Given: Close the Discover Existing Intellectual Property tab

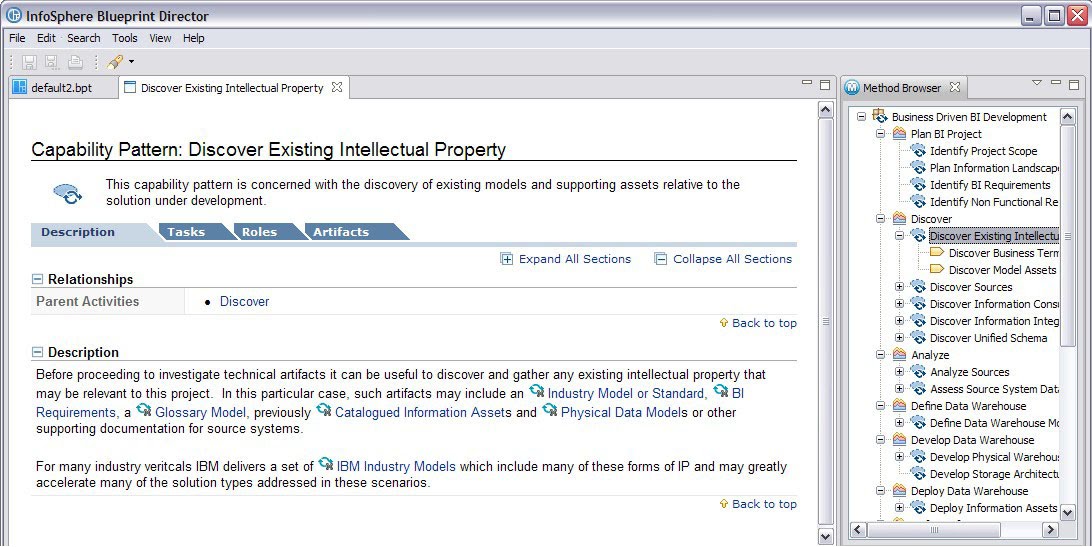Looking at the screenshot, I should pyautogui.click(x=337, y=87).
